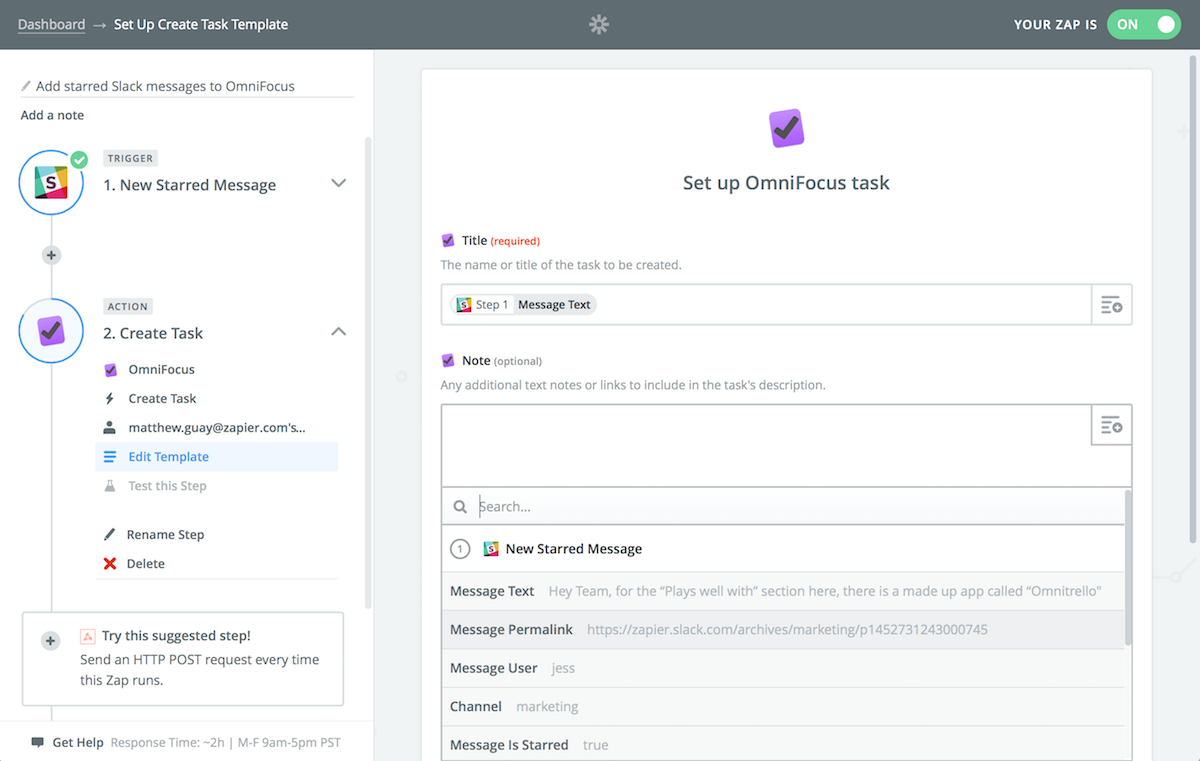Edit Zap name 'Add starred Slack messages to OmniFocus'
The image size is (1200, 761).
[x=165, y=86]
